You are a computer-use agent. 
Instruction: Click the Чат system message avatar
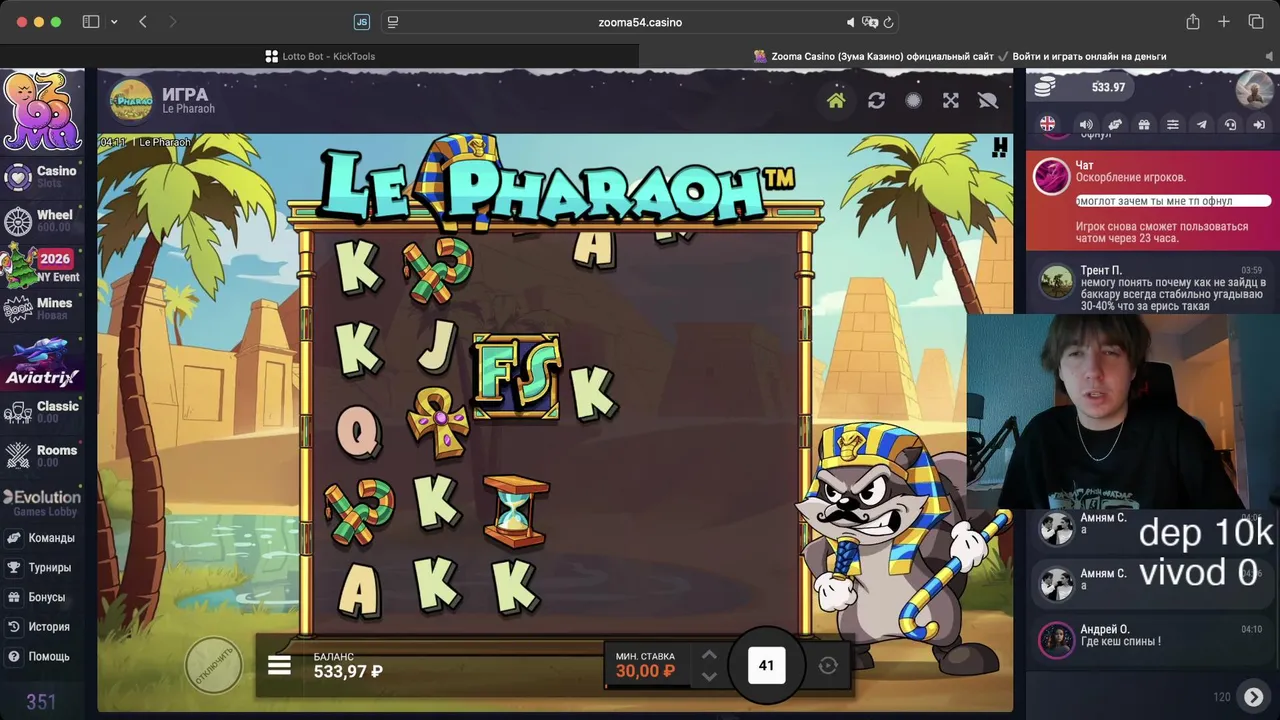[1052, 177]
